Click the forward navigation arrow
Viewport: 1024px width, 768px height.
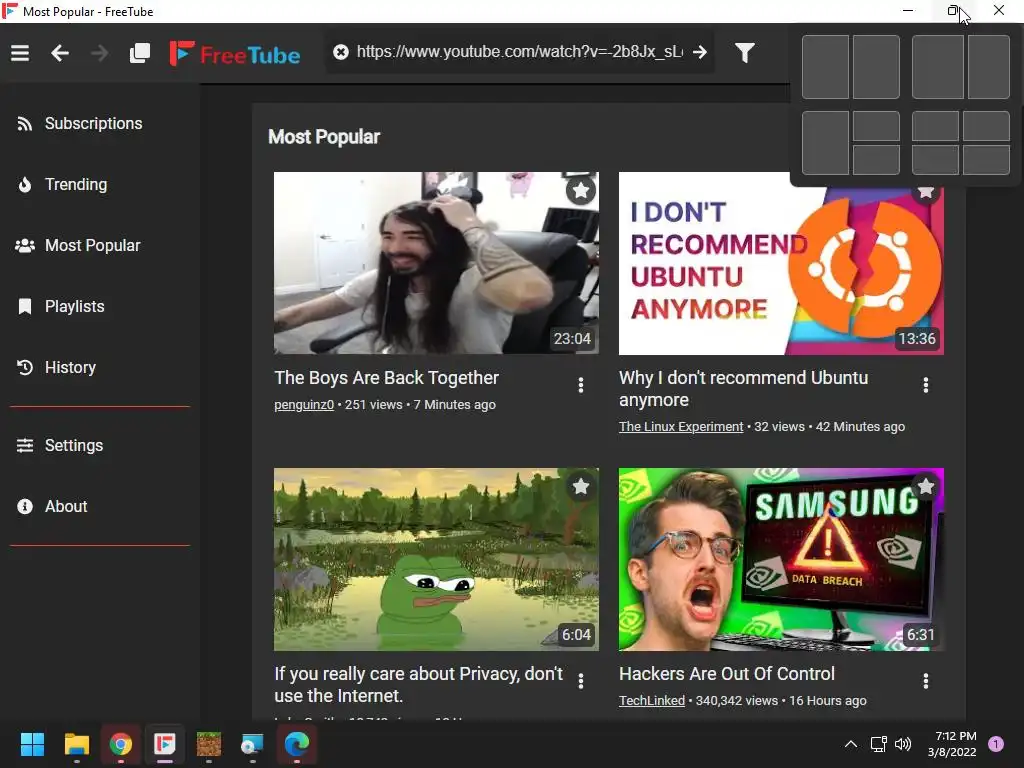99,53
